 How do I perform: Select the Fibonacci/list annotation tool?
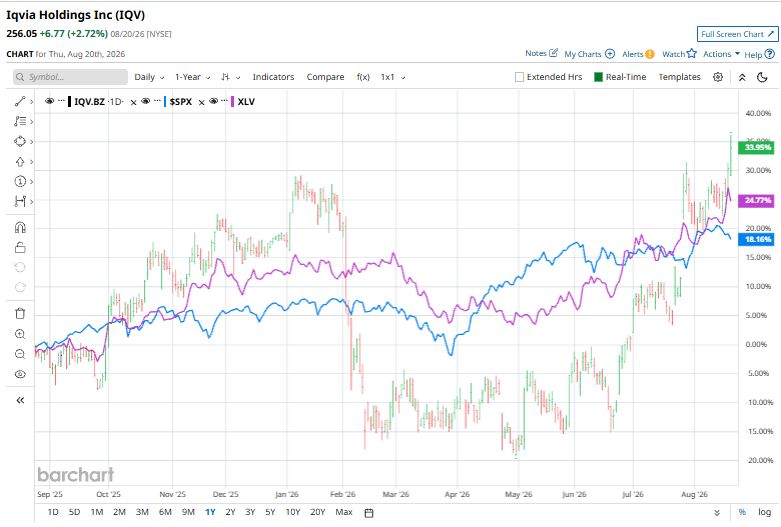pos(20,122)
